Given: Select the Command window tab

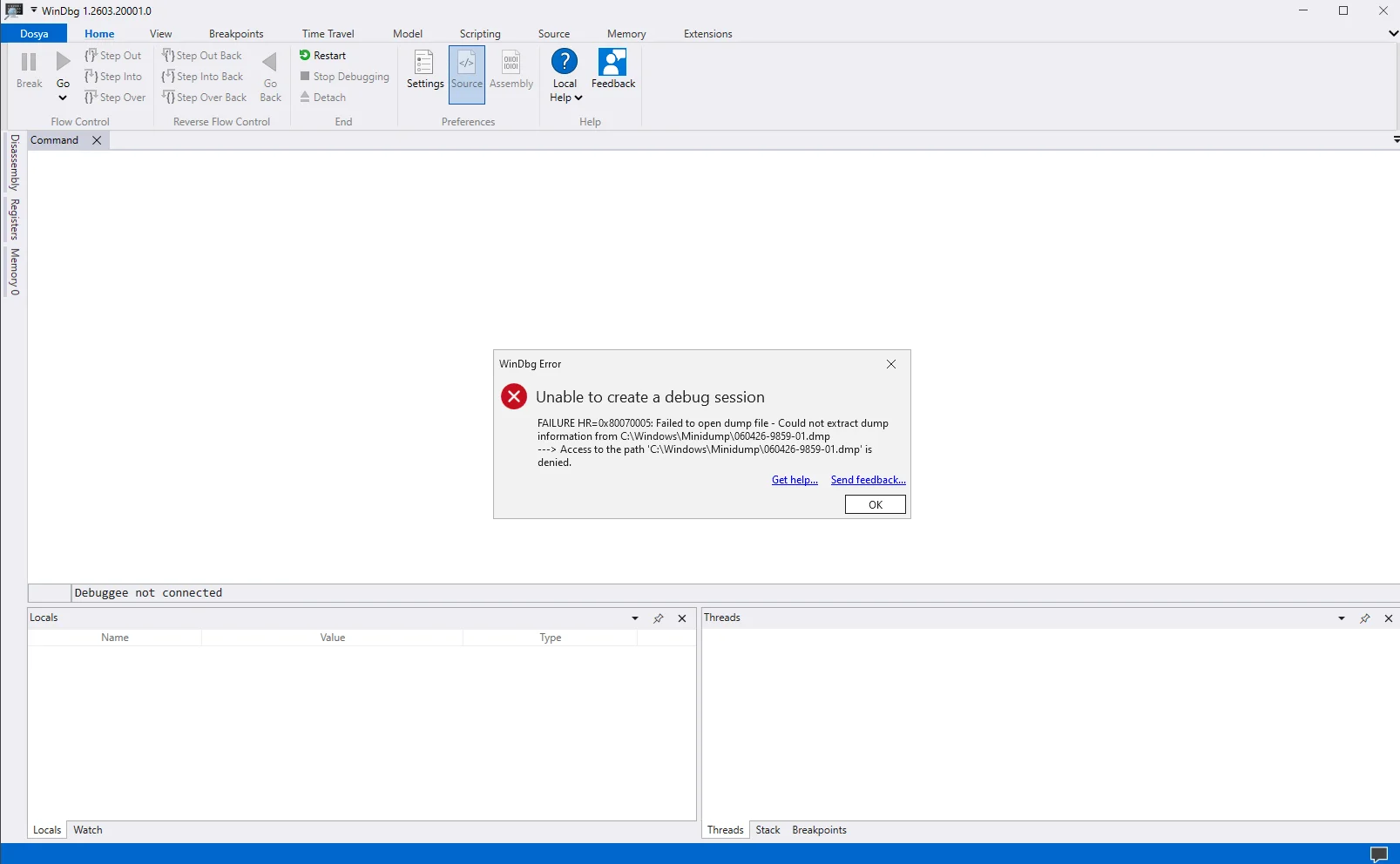Looking at the screenshot, I should [55, 140].
